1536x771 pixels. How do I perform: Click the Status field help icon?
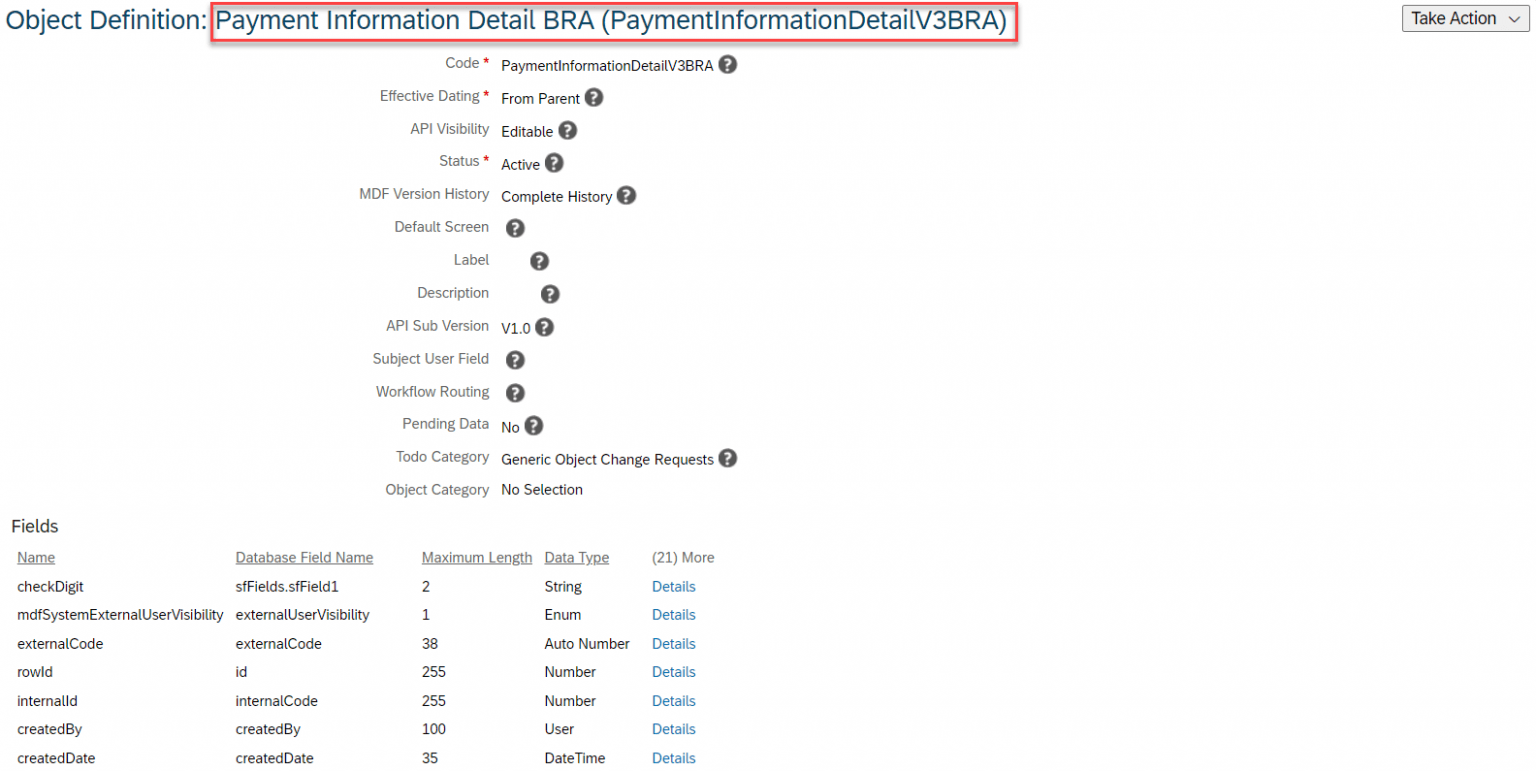click(x=554, y=163)
